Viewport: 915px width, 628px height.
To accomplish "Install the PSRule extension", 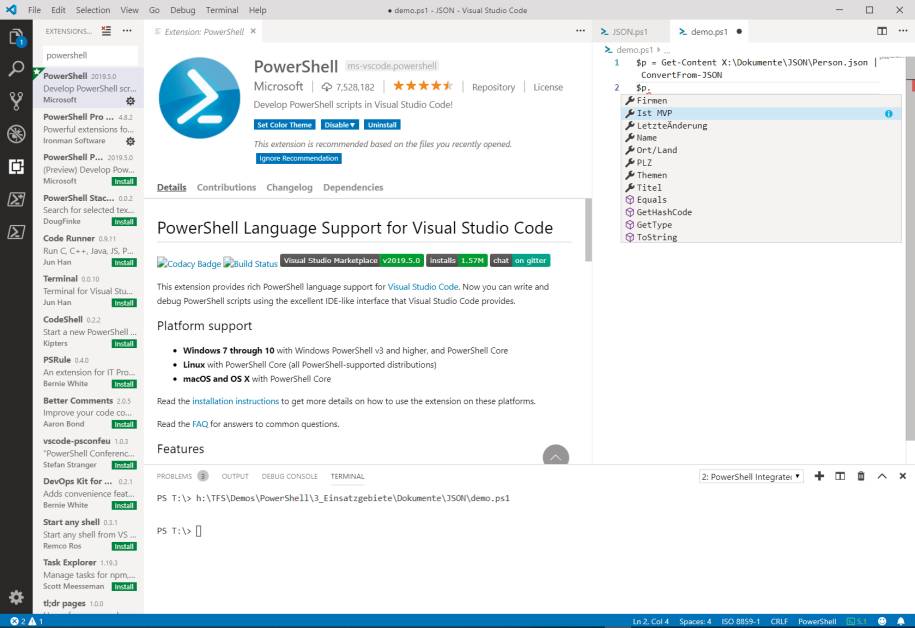I will point(124,384).
